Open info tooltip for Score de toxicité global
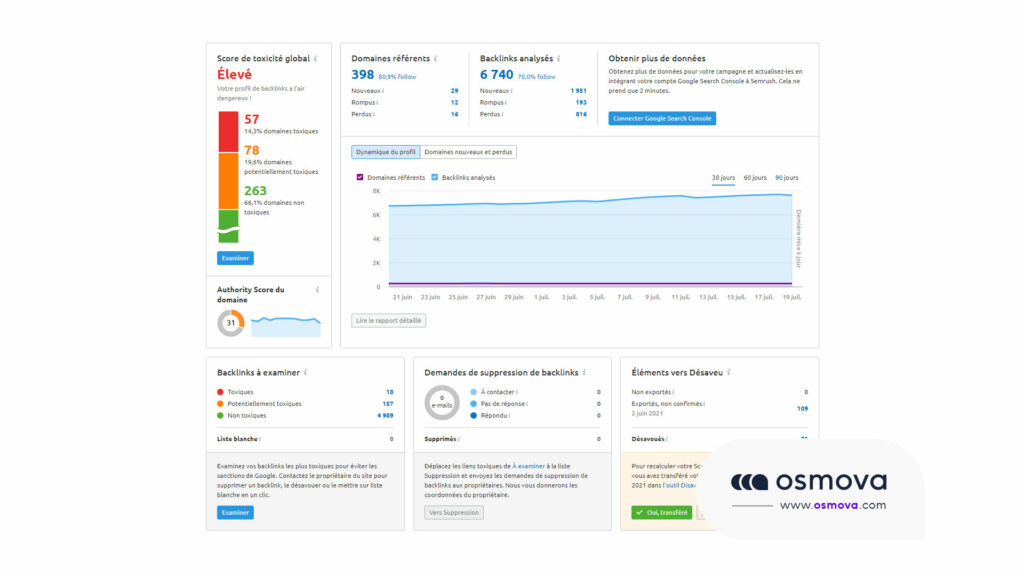Viewport: 1024px width, 576px height. point(315,58)
